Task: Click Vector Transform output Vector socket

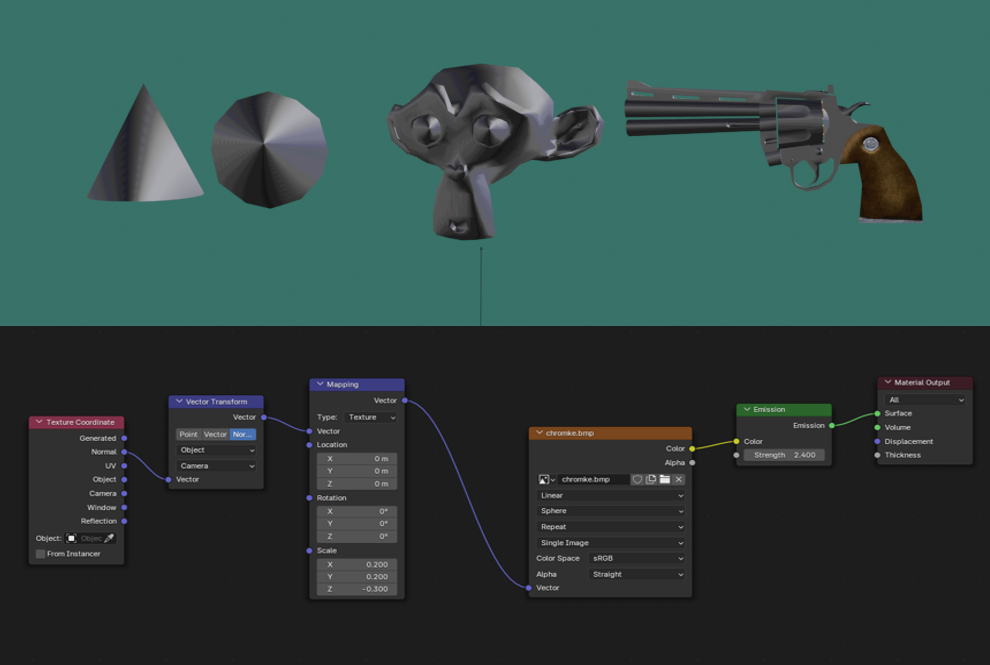Action: pyautogui.click(x=264, y=417)
